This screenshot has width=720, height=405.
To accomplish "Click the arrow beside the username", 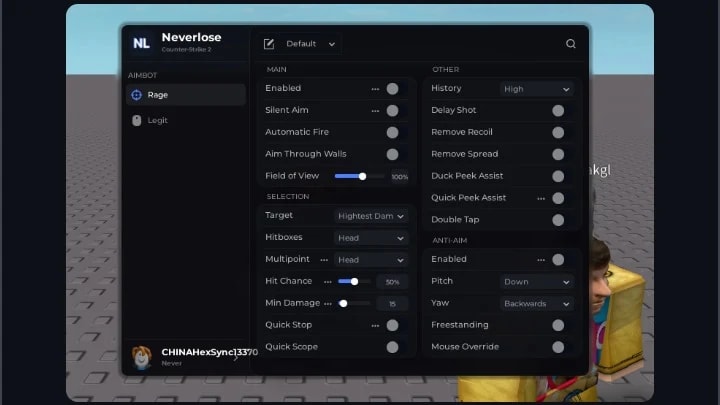I will pyautogui.click(x=236, y=357).
